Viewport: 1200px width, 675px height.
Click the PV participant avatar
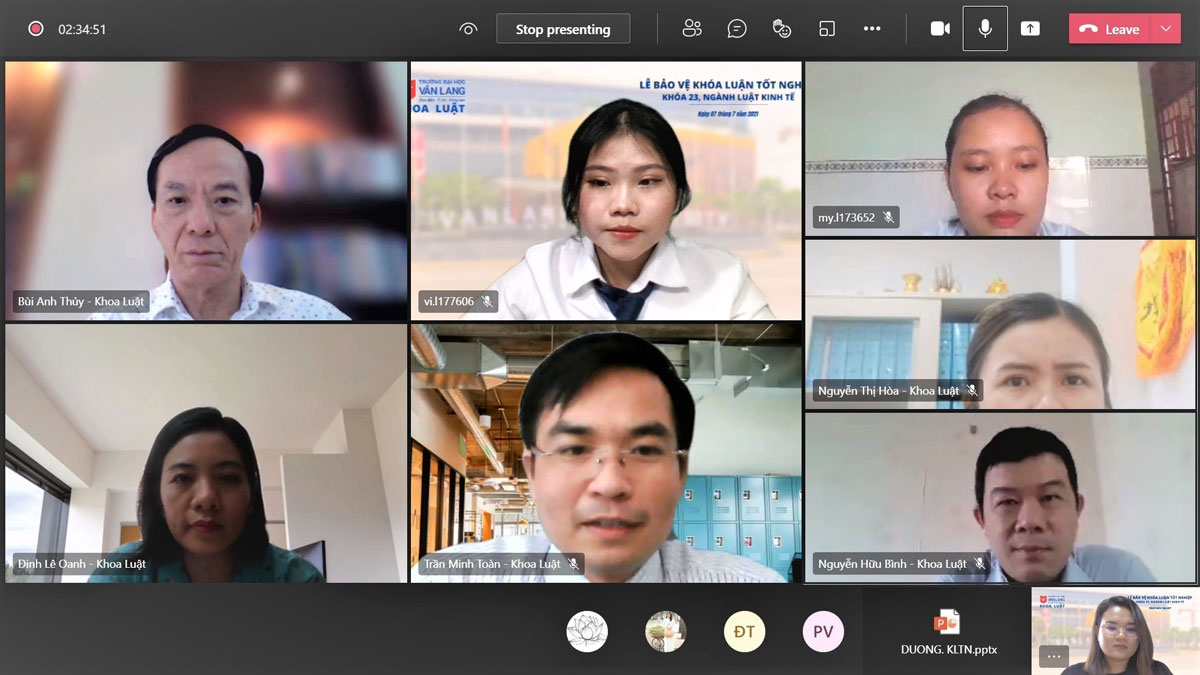tap(823, 632)
